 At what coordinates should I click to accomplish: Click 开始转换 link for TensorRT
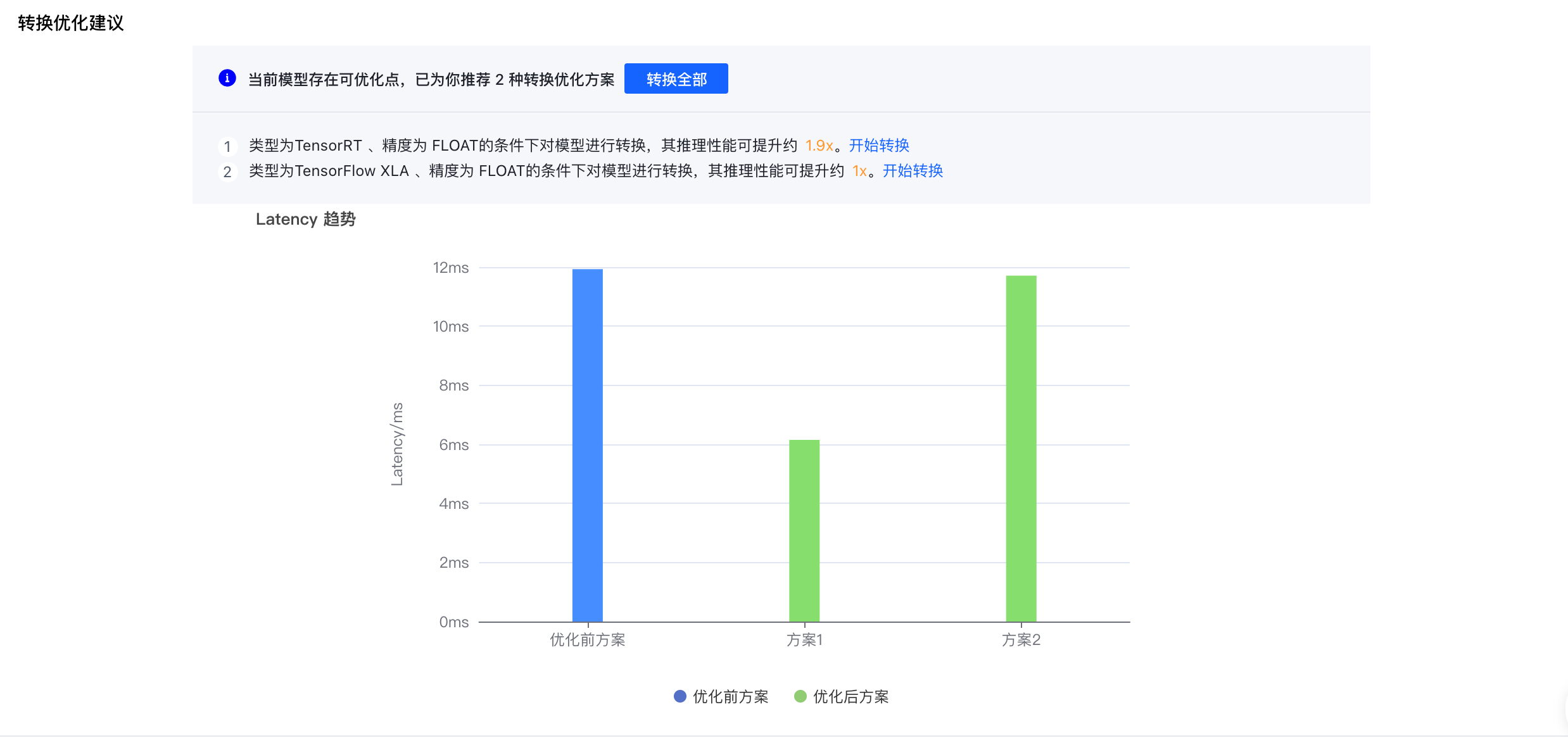coord(879,146)
